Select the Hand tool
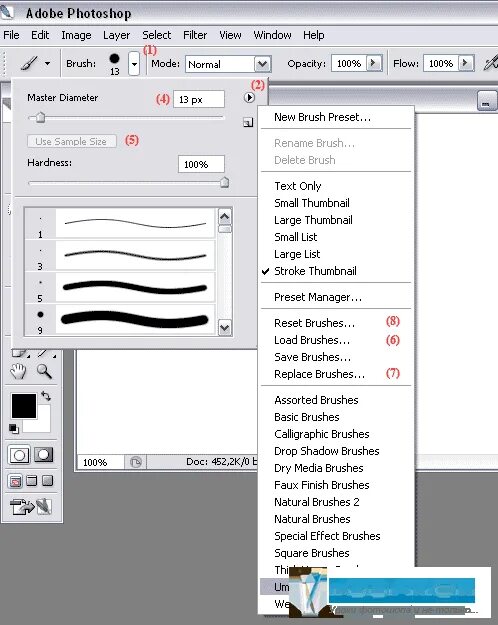The image size is (498, 625). click(18, 371)
